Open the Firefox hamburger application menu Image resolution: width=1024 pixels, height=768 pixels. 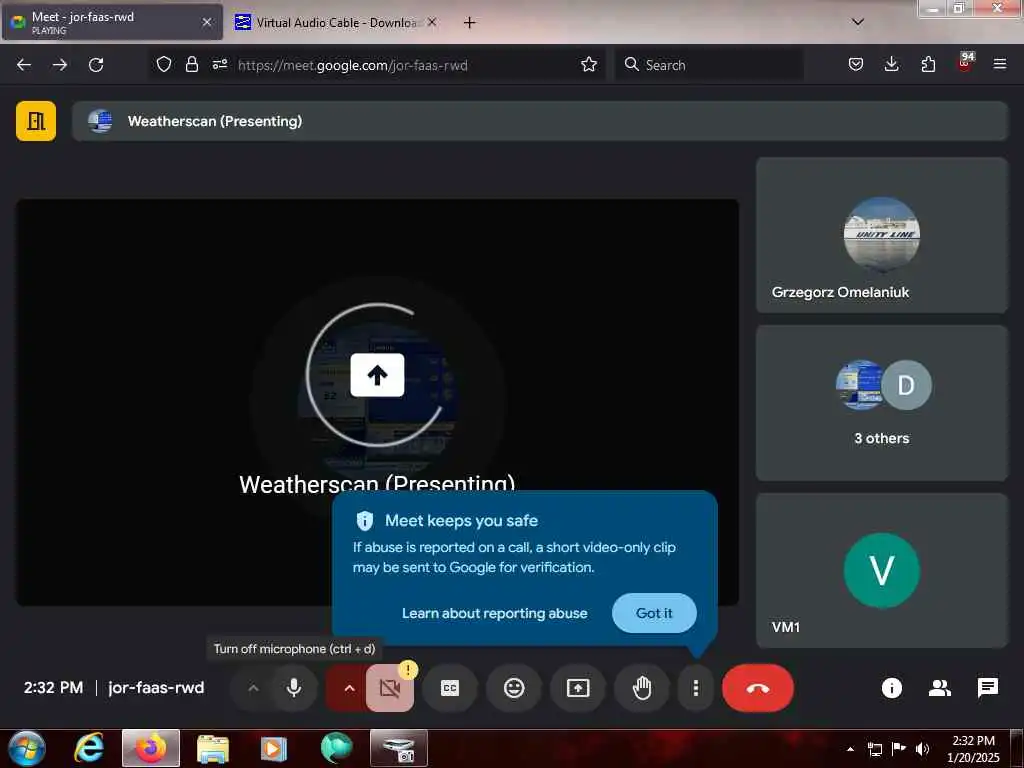coord(999,64)
